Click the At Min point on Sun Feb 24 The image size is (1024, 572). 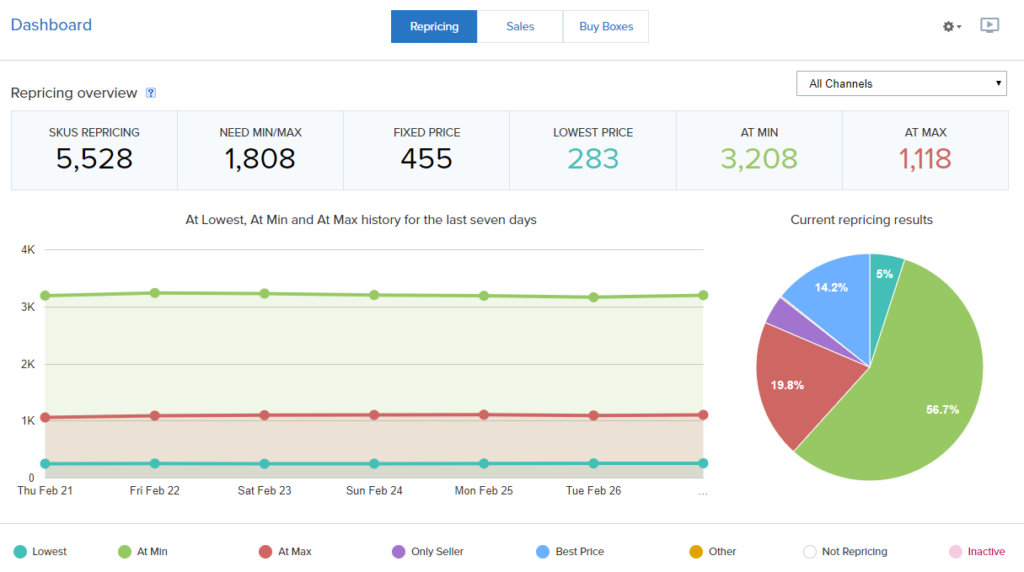[374, 295]
